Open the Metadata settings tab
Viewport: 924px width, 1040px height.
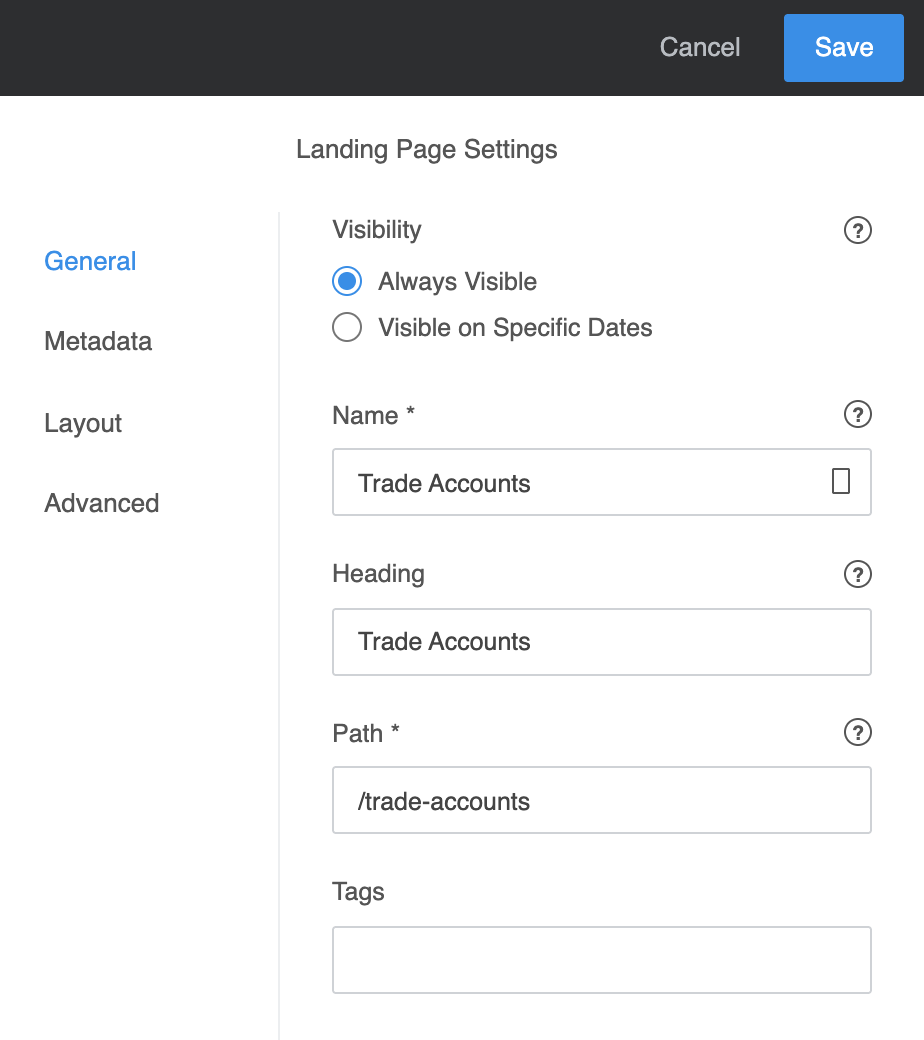(x=98, y=341)
